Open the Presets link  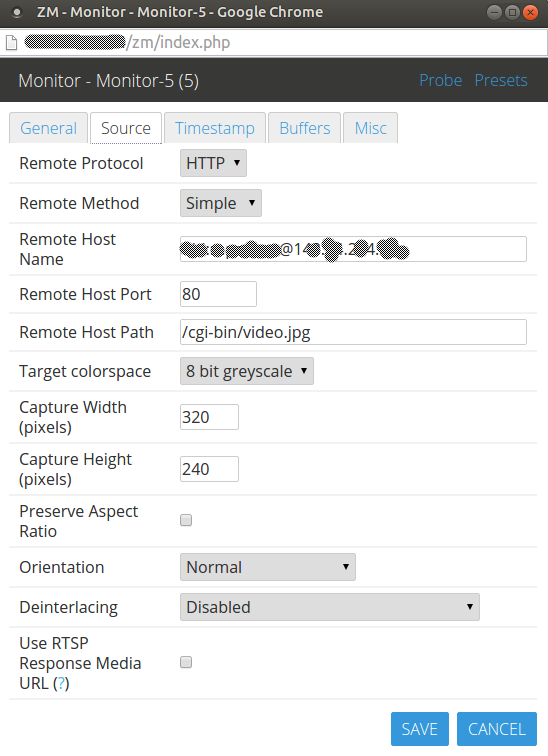(x=501, y=81)
